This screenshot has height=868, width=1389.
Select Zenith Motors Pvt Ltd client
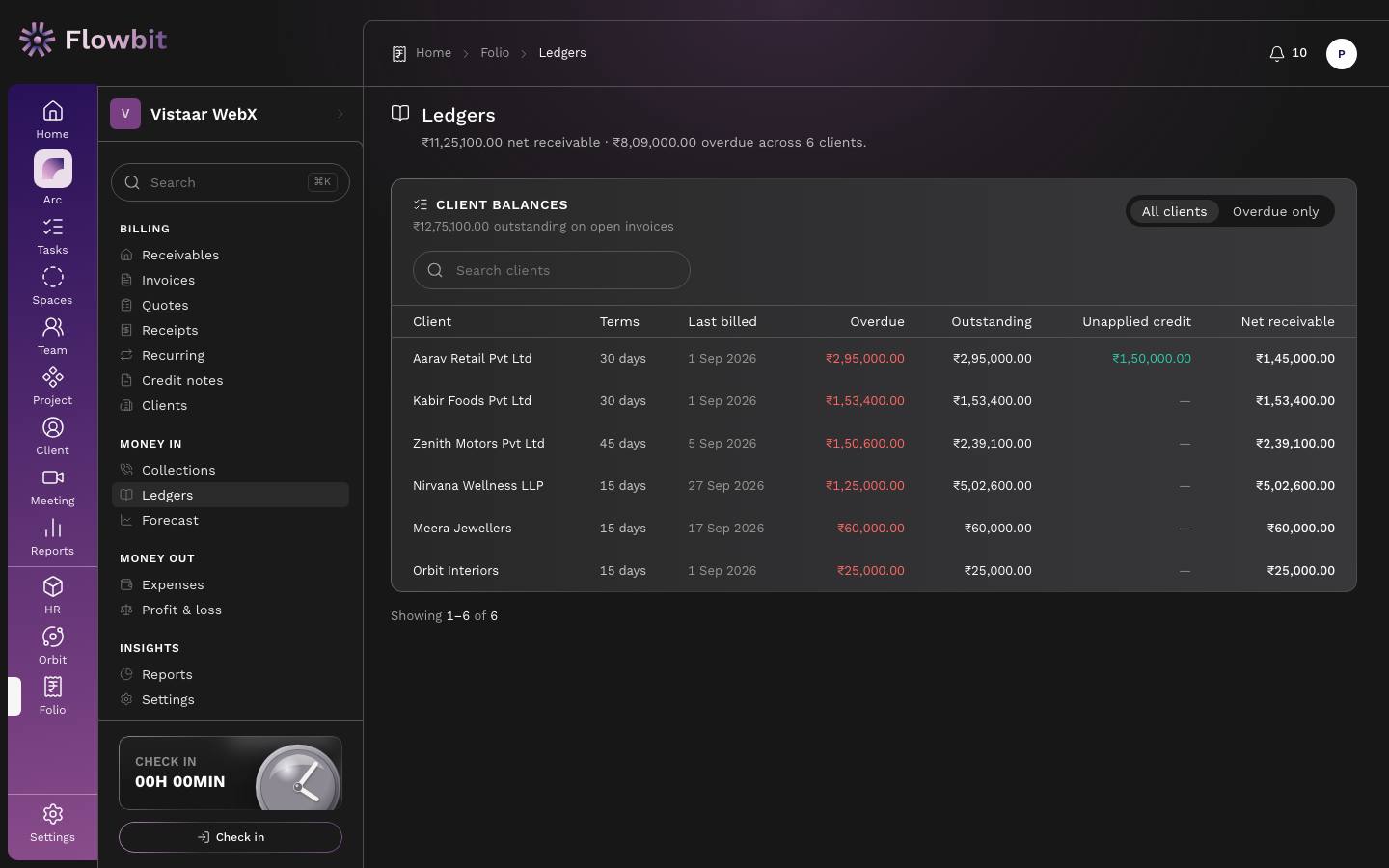coord(478,444)
